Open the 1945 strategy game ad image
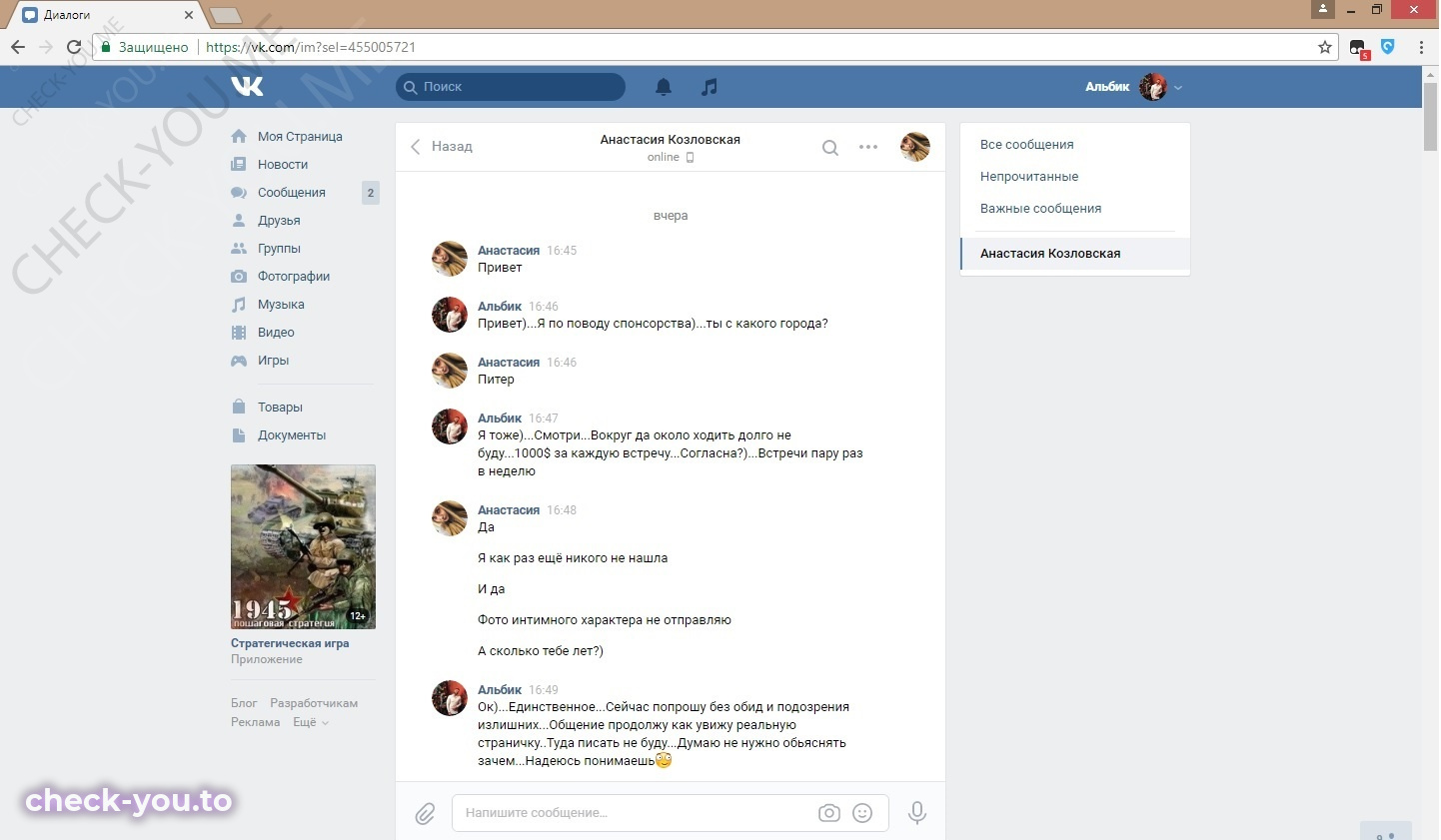 [x=303, y=546]
